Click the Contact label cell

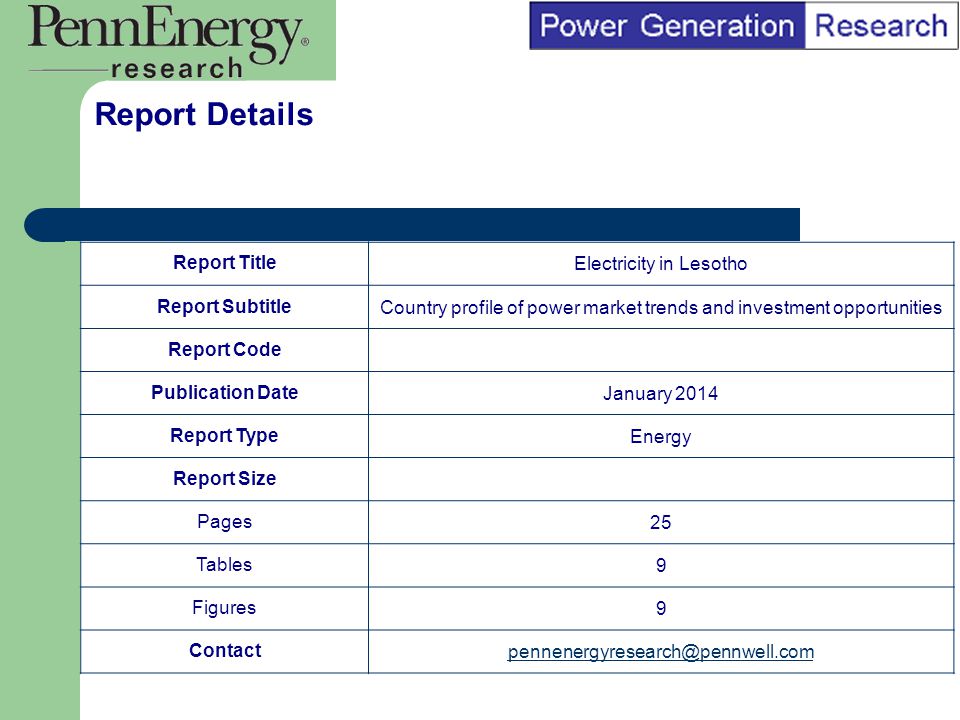tap(225, 651)
